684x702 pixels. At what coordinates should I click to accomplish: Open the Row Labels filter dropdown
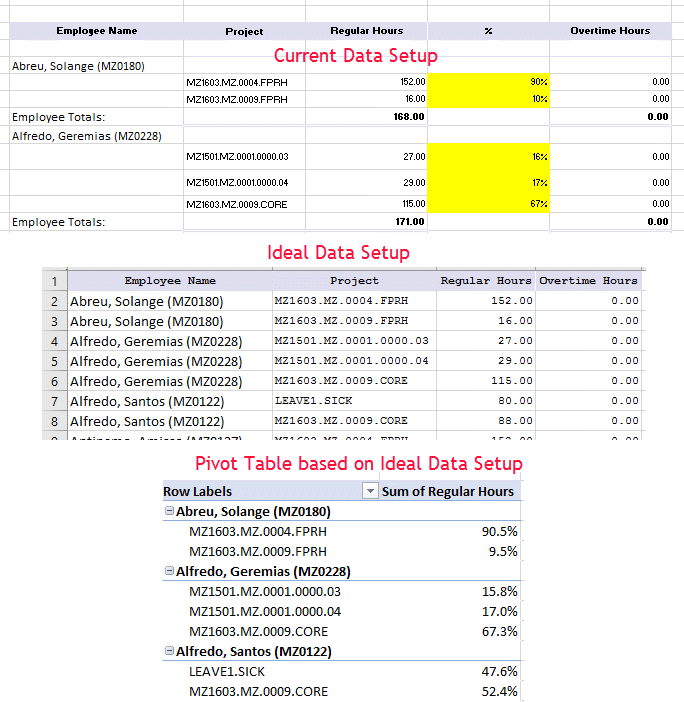(370, 491)
